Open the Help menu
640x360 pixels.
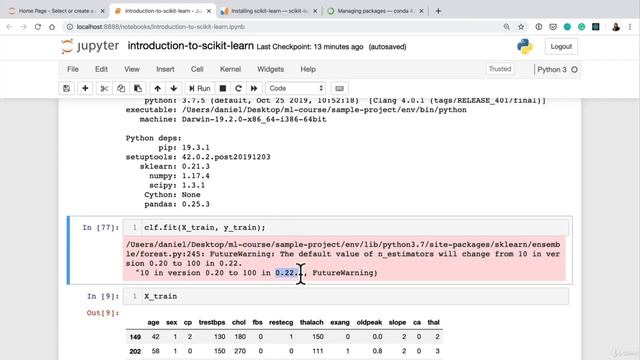tap(308, 69)
